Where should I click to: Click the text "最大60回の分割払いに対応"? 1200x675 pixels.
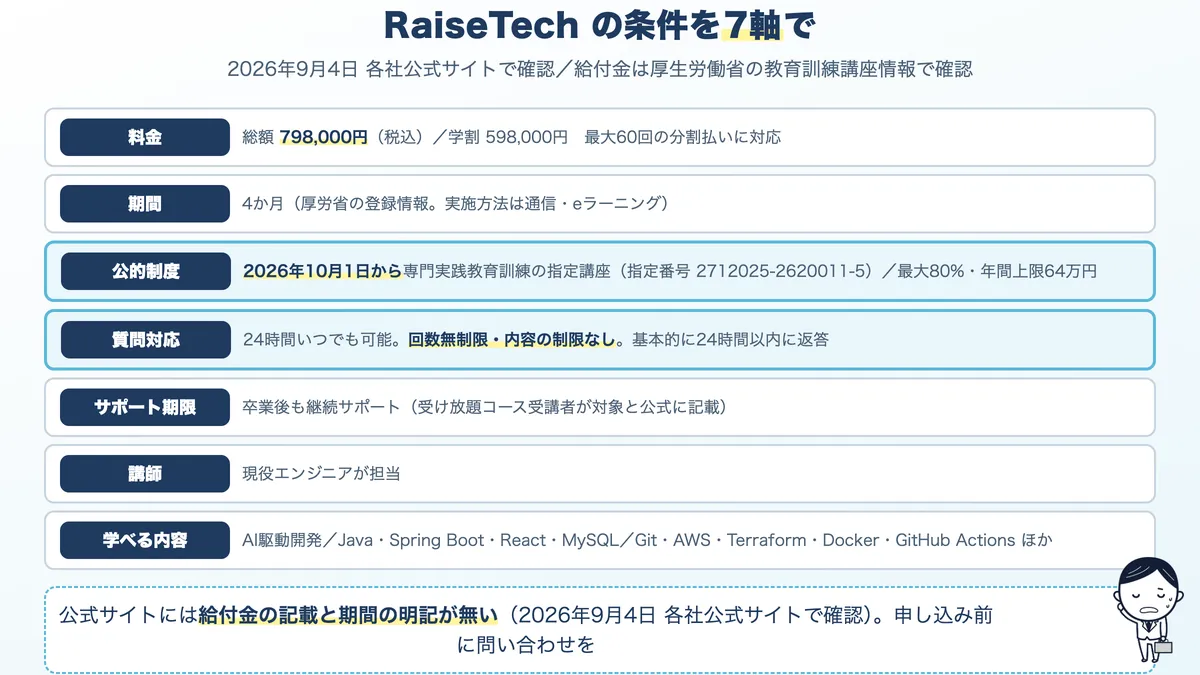click(683, 137)
